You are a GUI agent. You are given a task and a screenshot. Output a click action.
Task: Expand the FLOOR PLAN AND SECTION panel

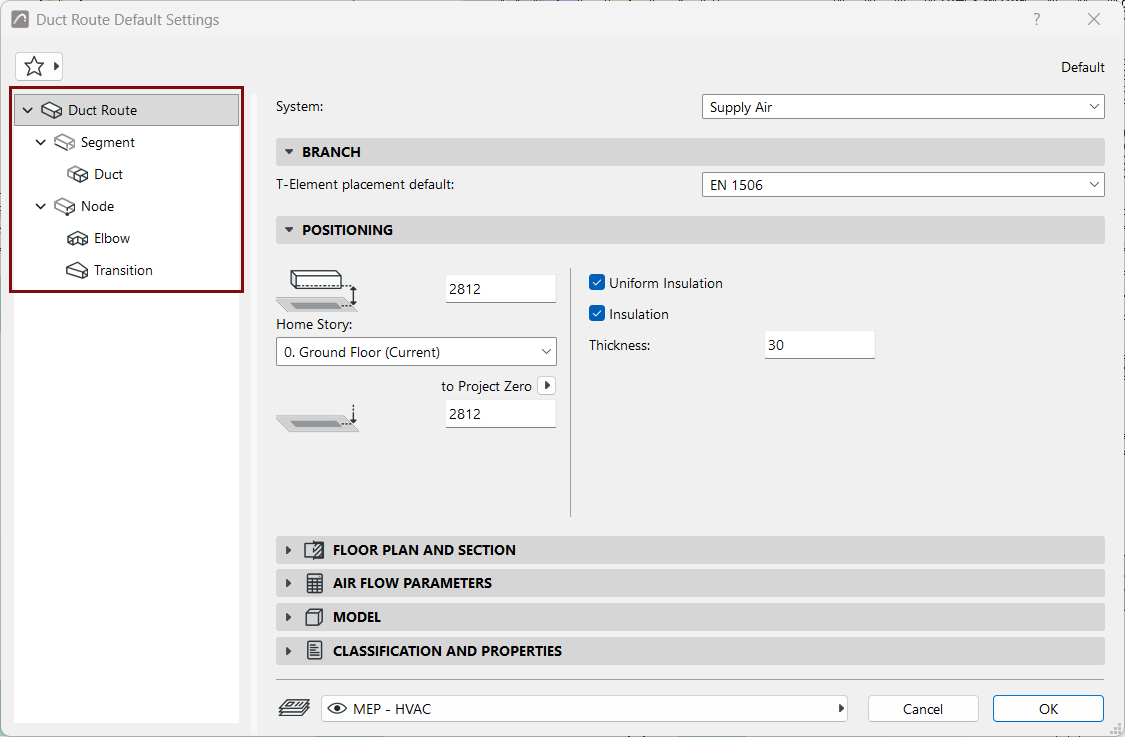click(x=288, y=550)
